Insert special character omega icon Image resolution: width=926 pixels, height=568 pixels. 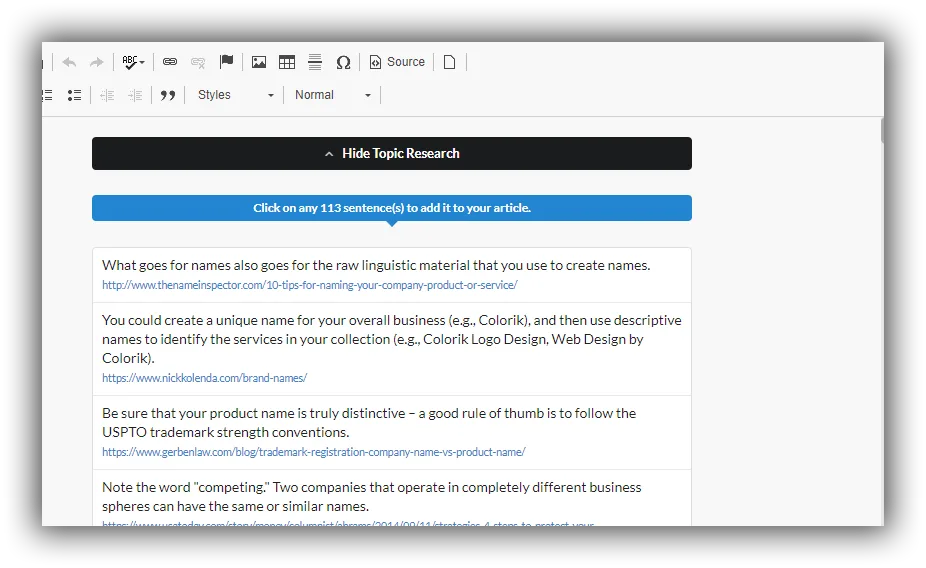[343, 62]
